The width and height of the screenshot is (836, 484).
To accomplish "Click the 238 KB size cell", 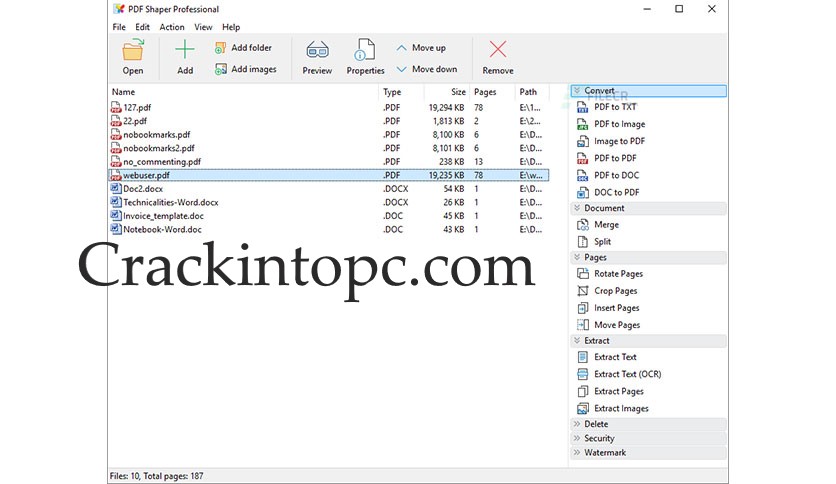I will click(452, 162).
